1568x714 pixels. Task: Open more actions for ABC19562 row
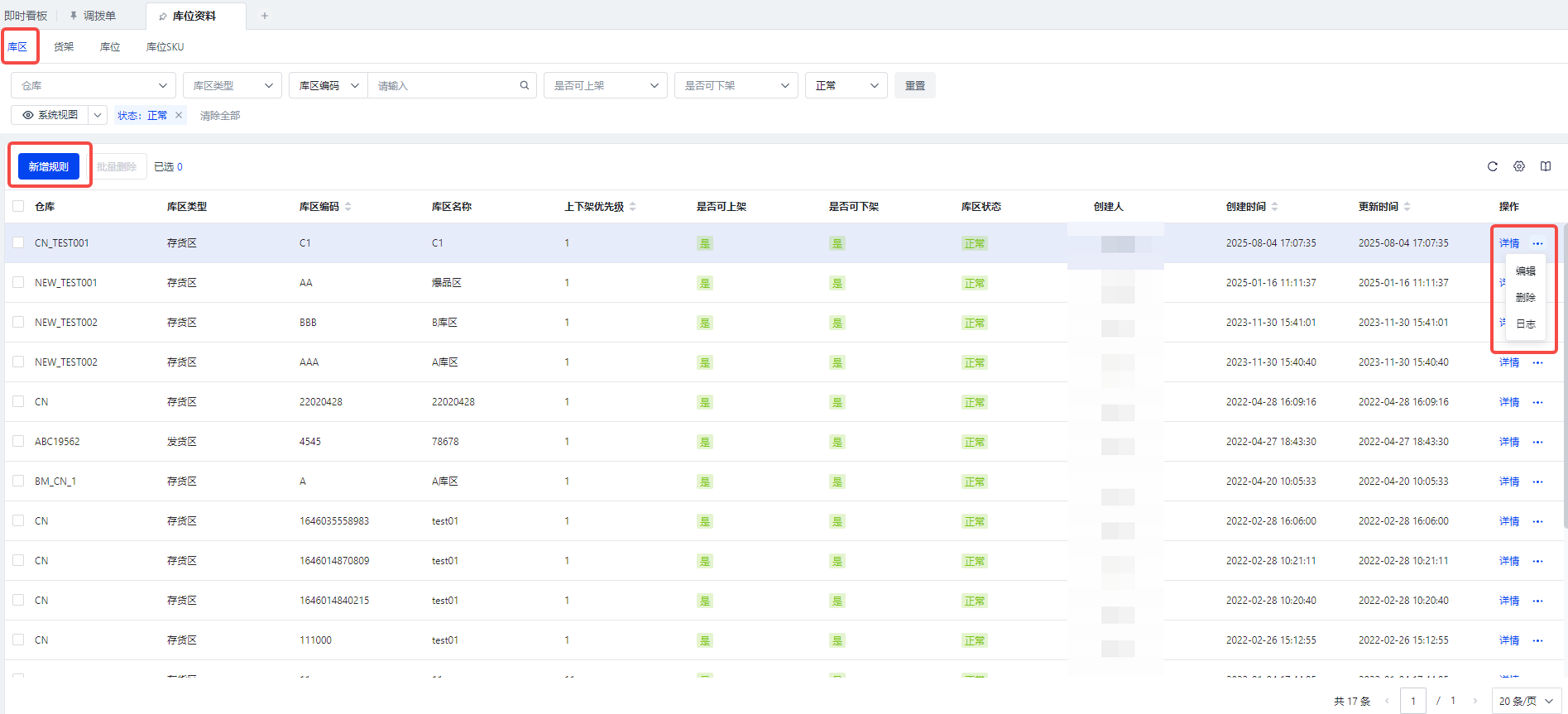click(1537, 442)
